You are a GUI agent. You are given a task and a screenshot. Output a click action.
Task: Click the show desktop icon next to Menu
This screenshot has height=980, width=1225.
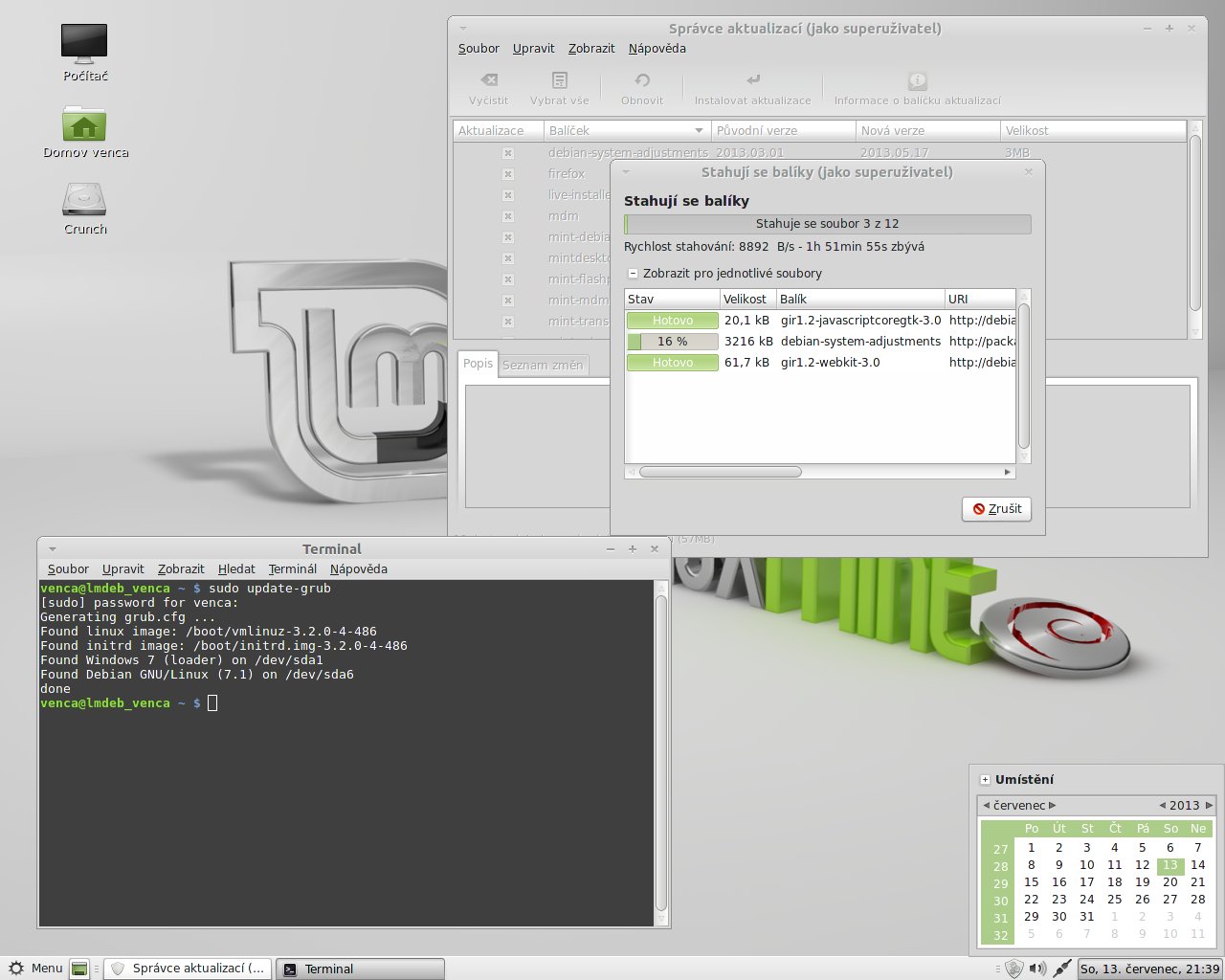[x=80, y=969]
